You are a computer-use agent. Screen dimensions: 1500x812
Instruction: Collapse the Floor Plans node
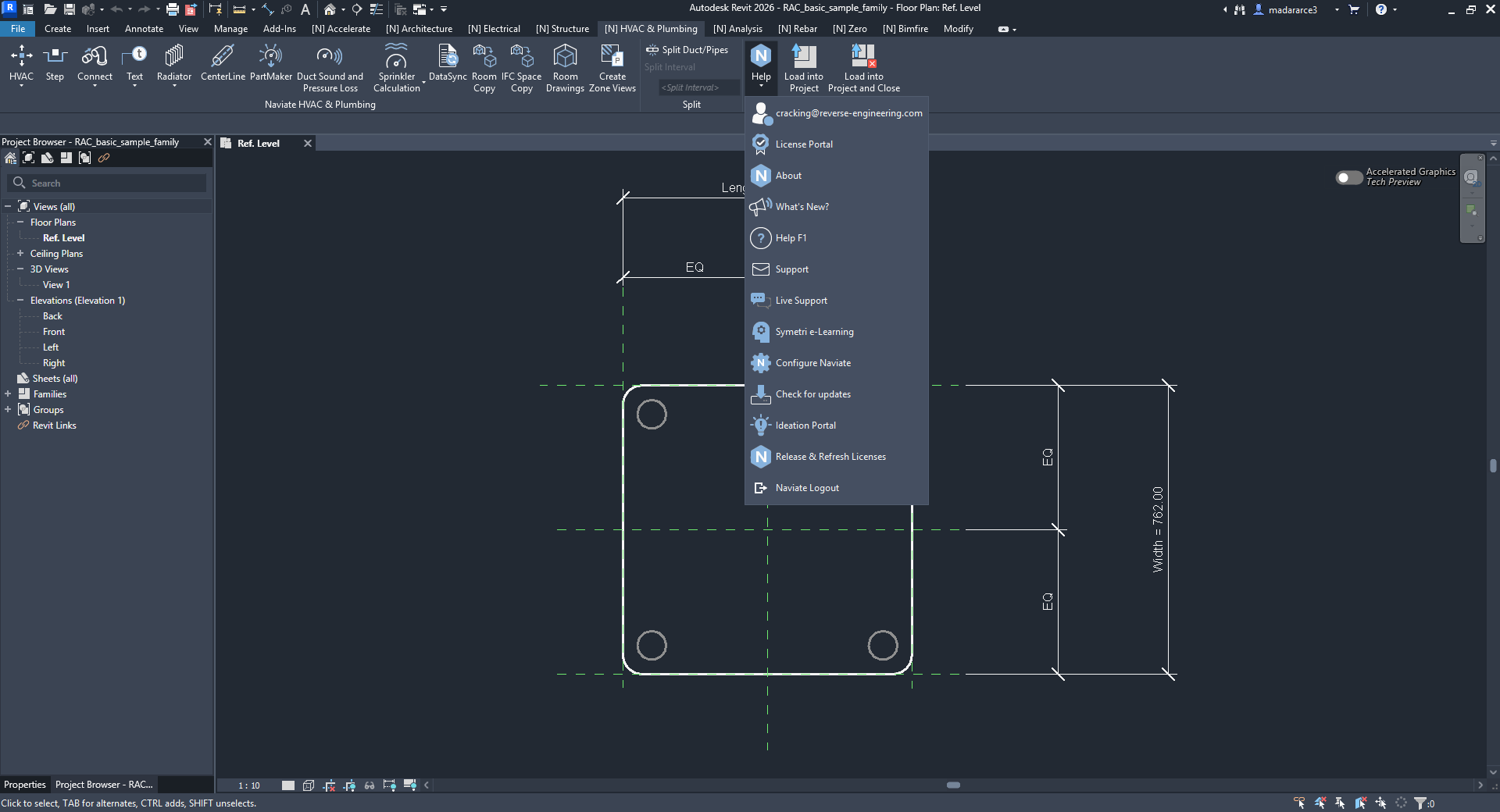20,223
